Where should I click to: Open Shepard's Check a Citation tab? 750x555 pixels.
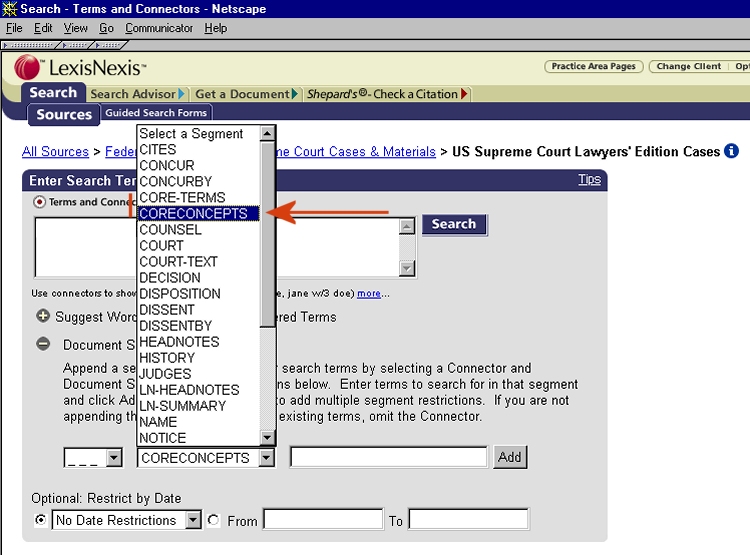click(x=387, y=94)
